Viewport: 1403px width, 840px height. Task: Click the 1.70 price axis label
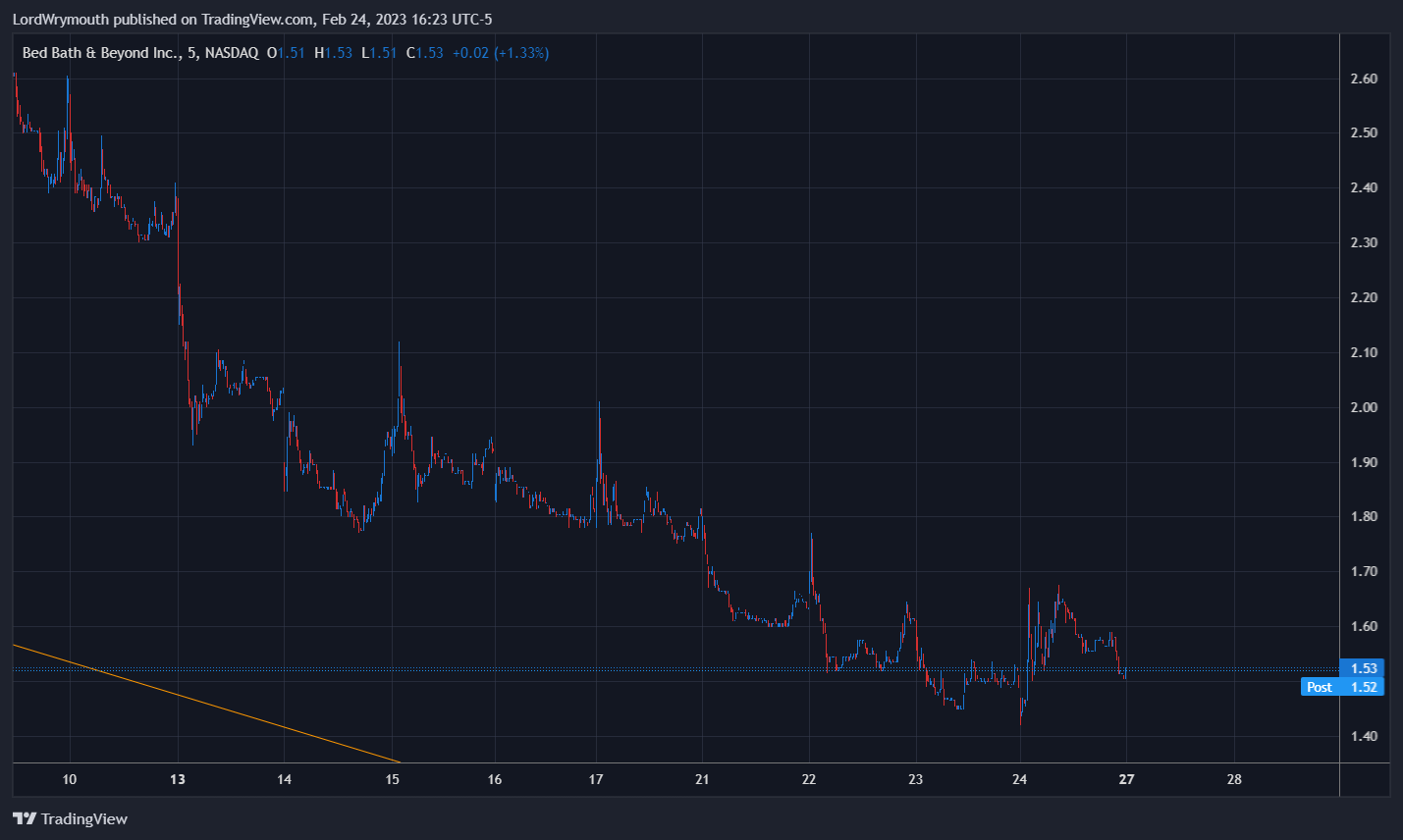point(1364,571)
